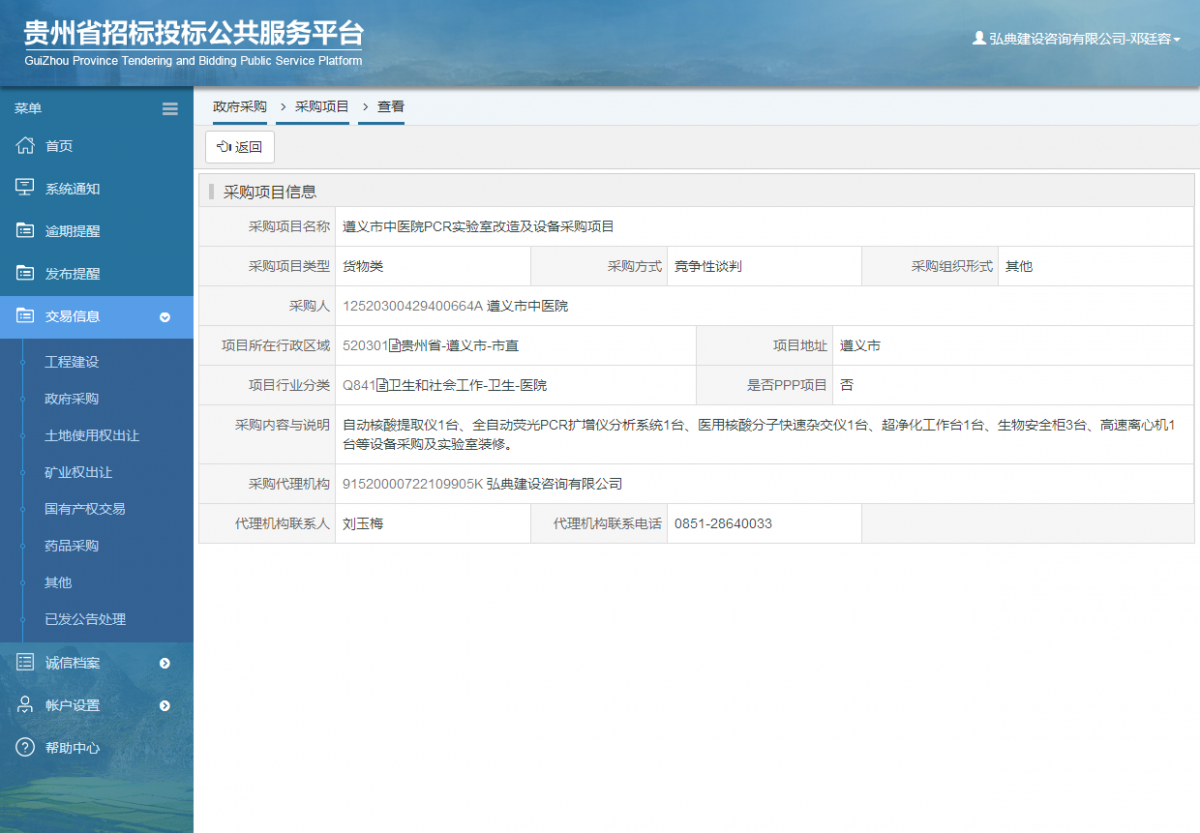This screenshot has width=1200, height=833.
Task: Open 系统通知 via its monitor icon
Action: (x=24, y=188)
